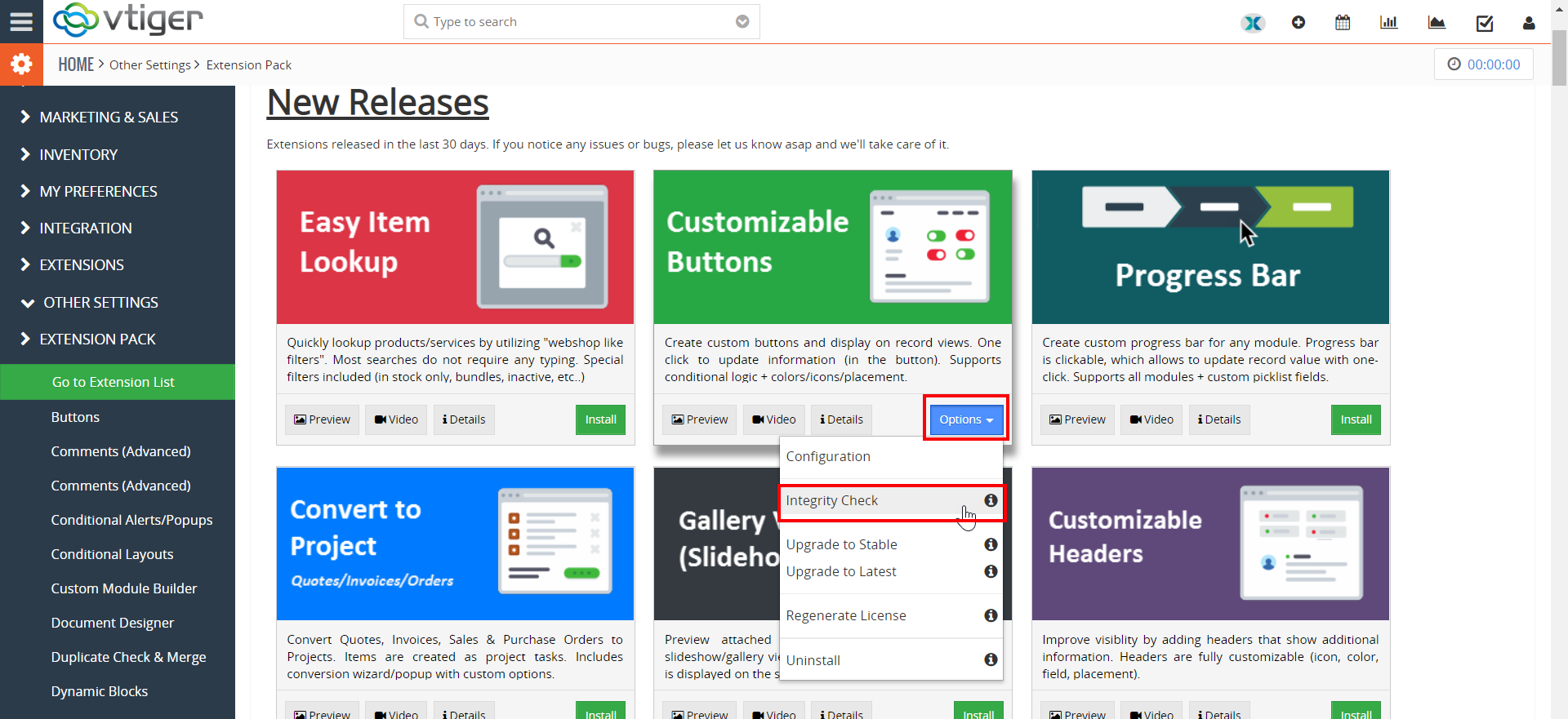
Task: Select Upgrade to Latest option
Action: point(891,571)
